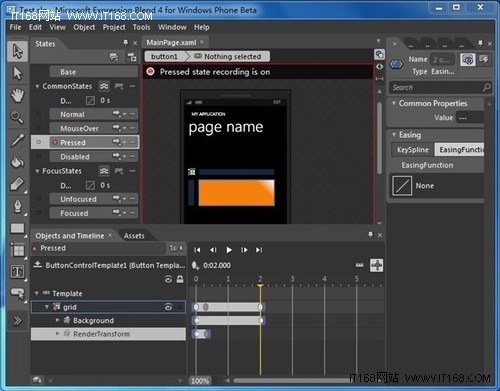500x391 pixels.
Task: Click the record keyframe icon by 0:02.000
Action: click(195, 265)
